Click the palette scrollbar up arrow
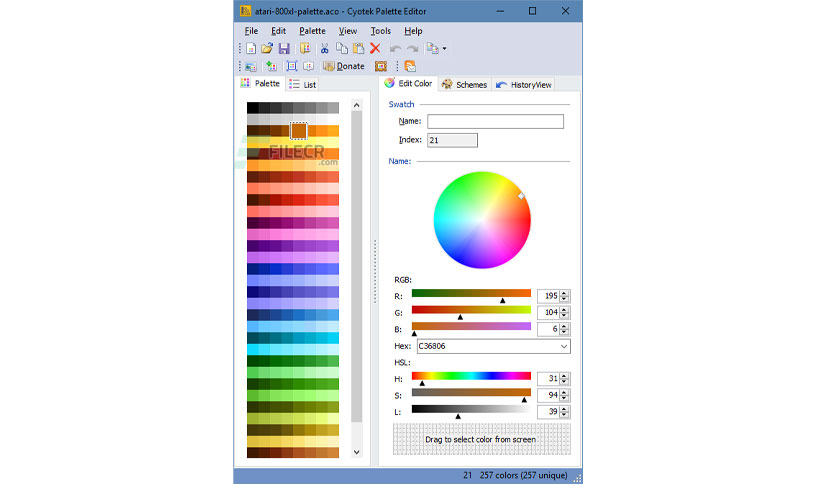The image size is (836, 484). click(x=357, y=105)
